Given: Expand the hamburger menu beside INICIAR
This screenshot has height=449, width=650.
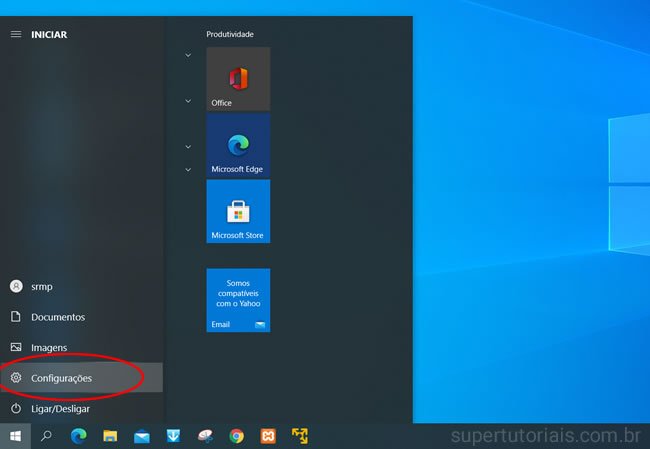Looking at the screenshot, I should coord(15,34).
